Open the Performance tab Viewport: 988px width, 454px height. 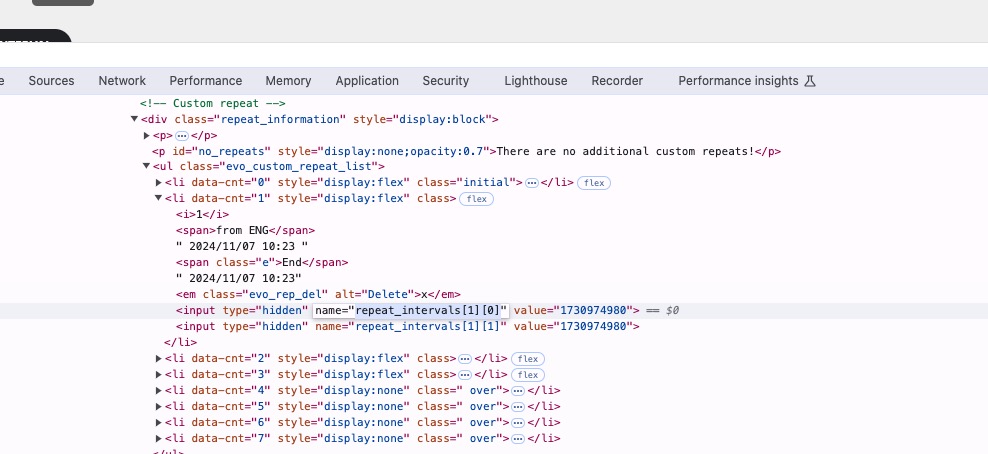[205, 81]
